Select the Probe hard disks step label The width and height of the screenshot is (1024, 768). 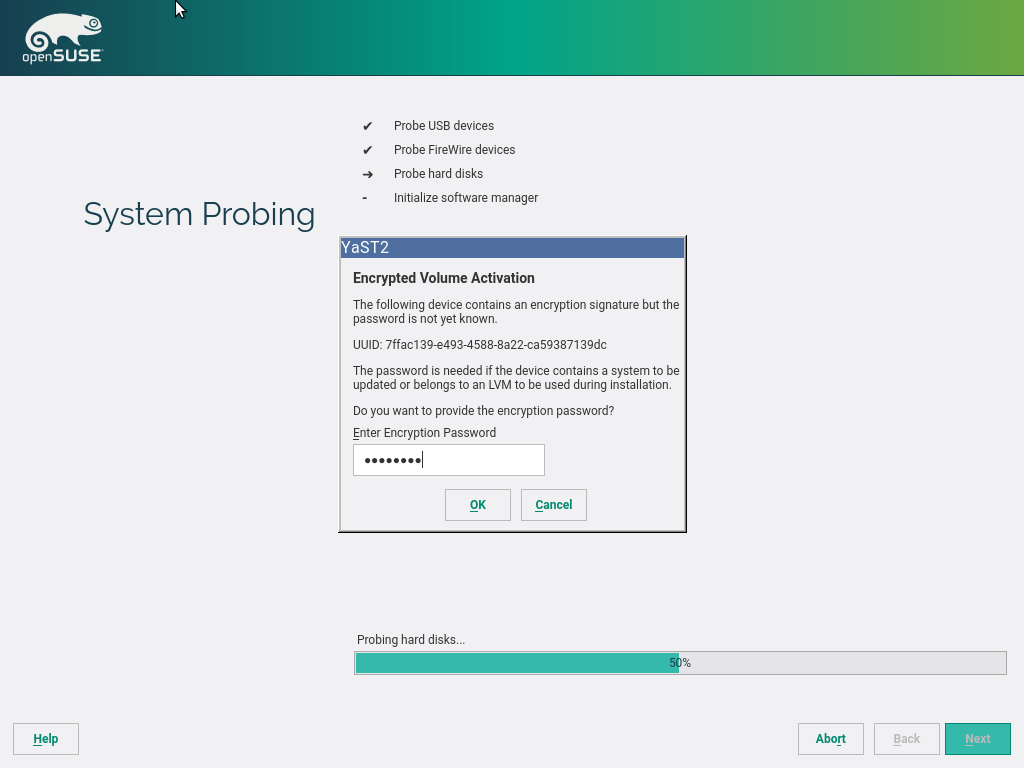(x=438, y=174)
